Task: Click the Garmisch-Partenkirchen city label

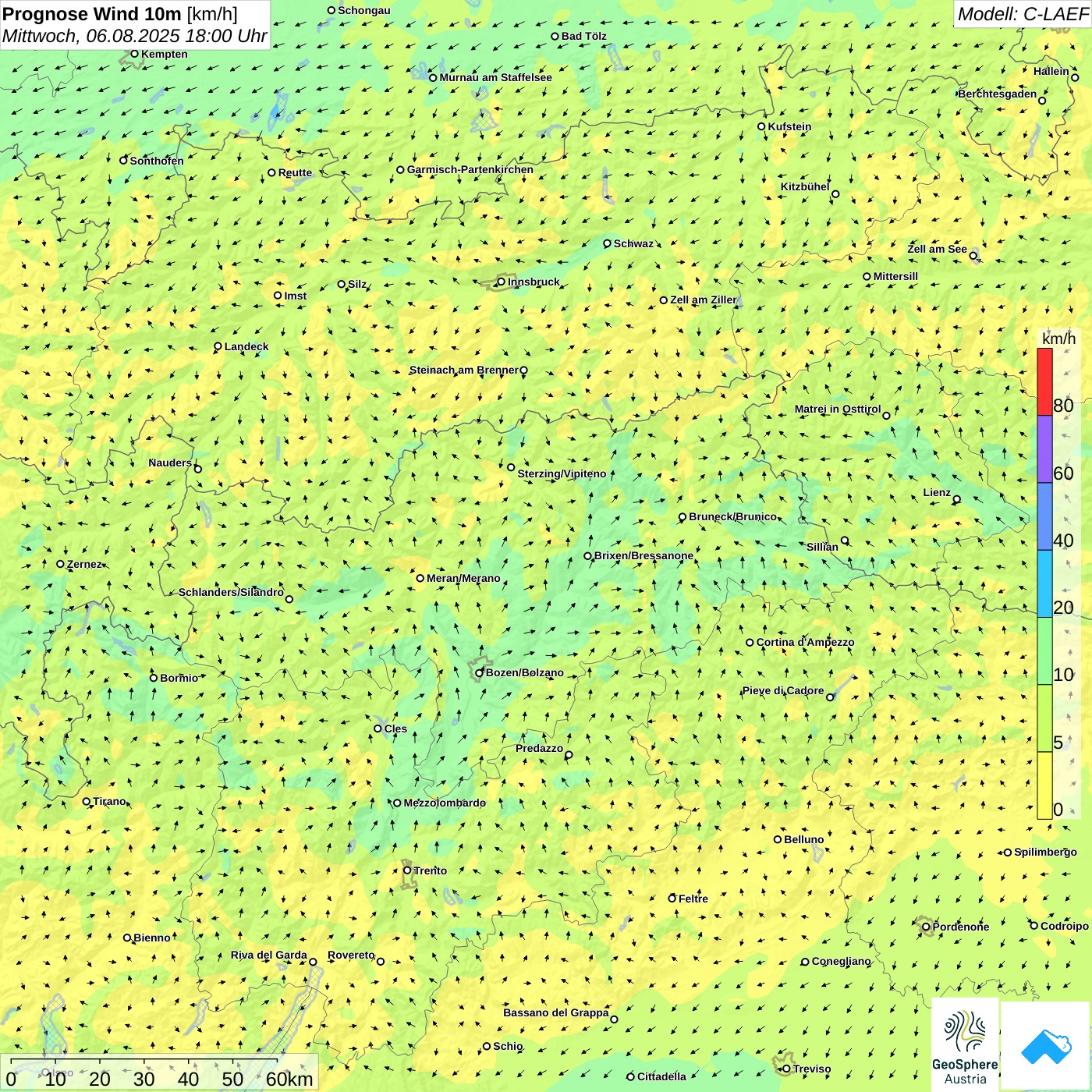Action: coord(470,169)
